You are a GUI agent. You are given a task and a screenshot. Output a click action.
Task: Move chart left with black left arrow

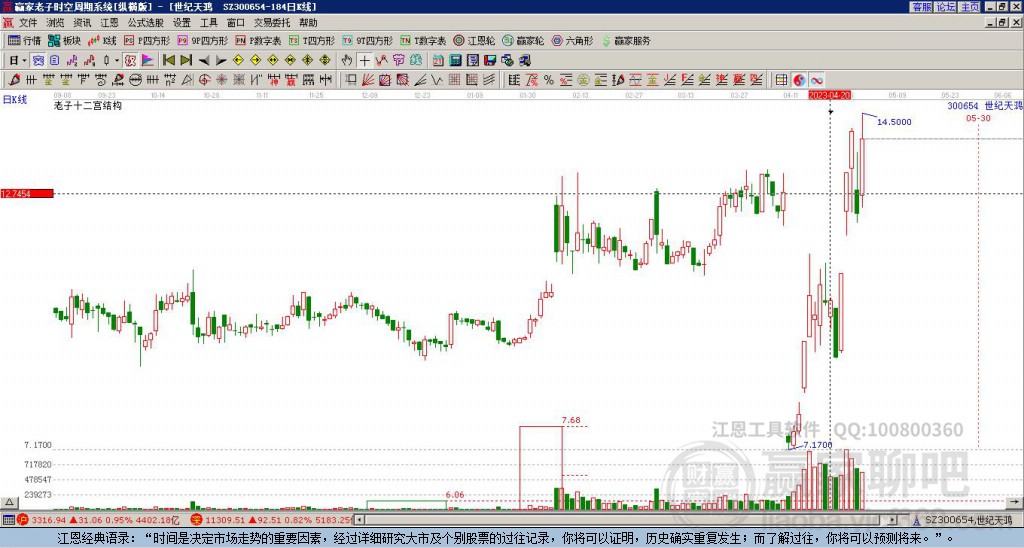point(204,60)
